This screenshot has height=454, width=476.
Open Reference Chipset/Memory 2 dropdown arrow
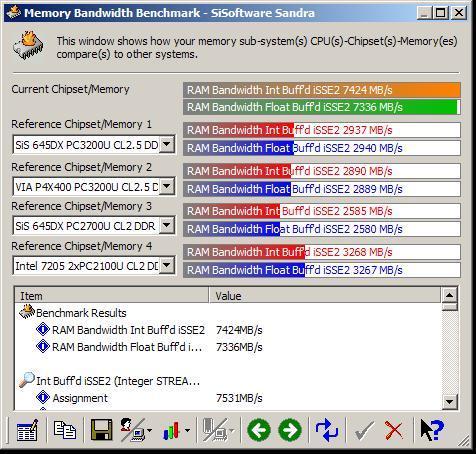[x=167, y=186]
